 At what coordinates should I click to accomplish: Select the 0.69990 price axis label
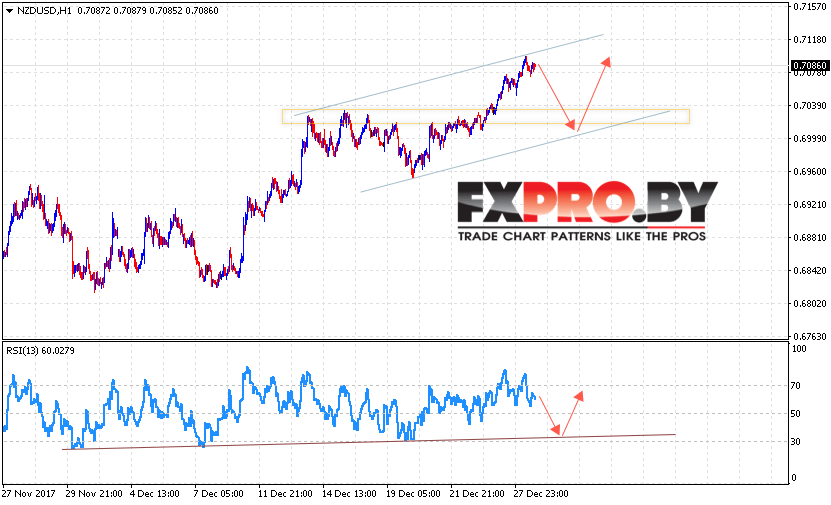pos(810,139)
